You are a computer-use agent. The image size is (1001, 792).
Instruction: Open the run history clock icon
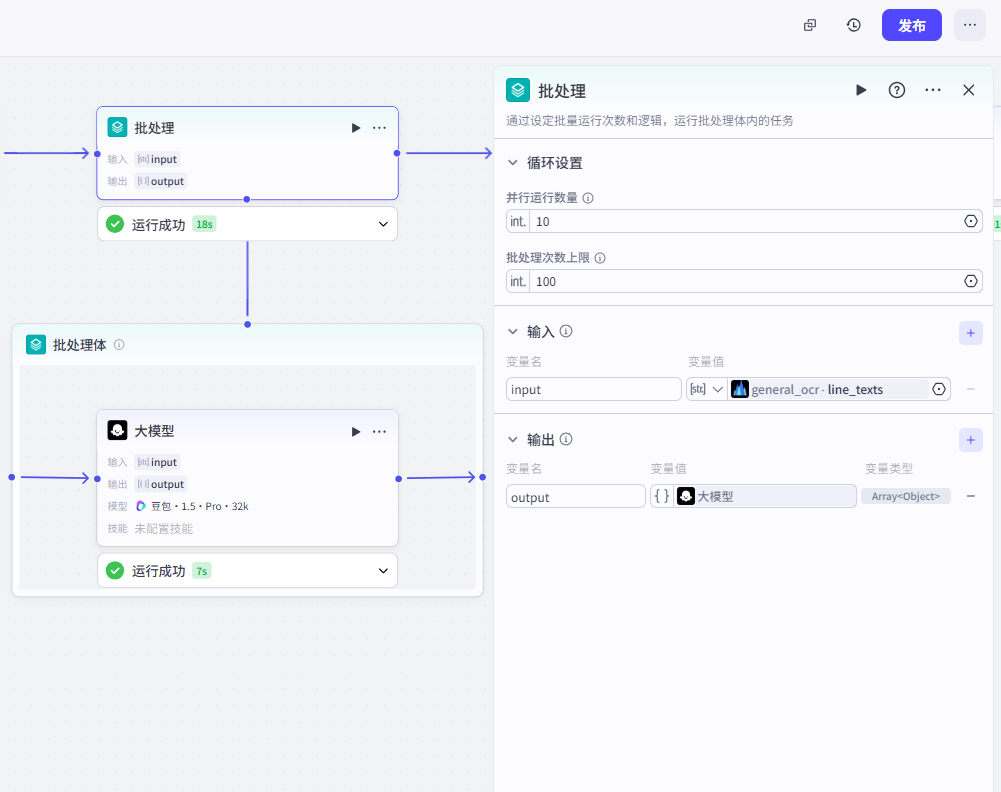coord(854,26)
